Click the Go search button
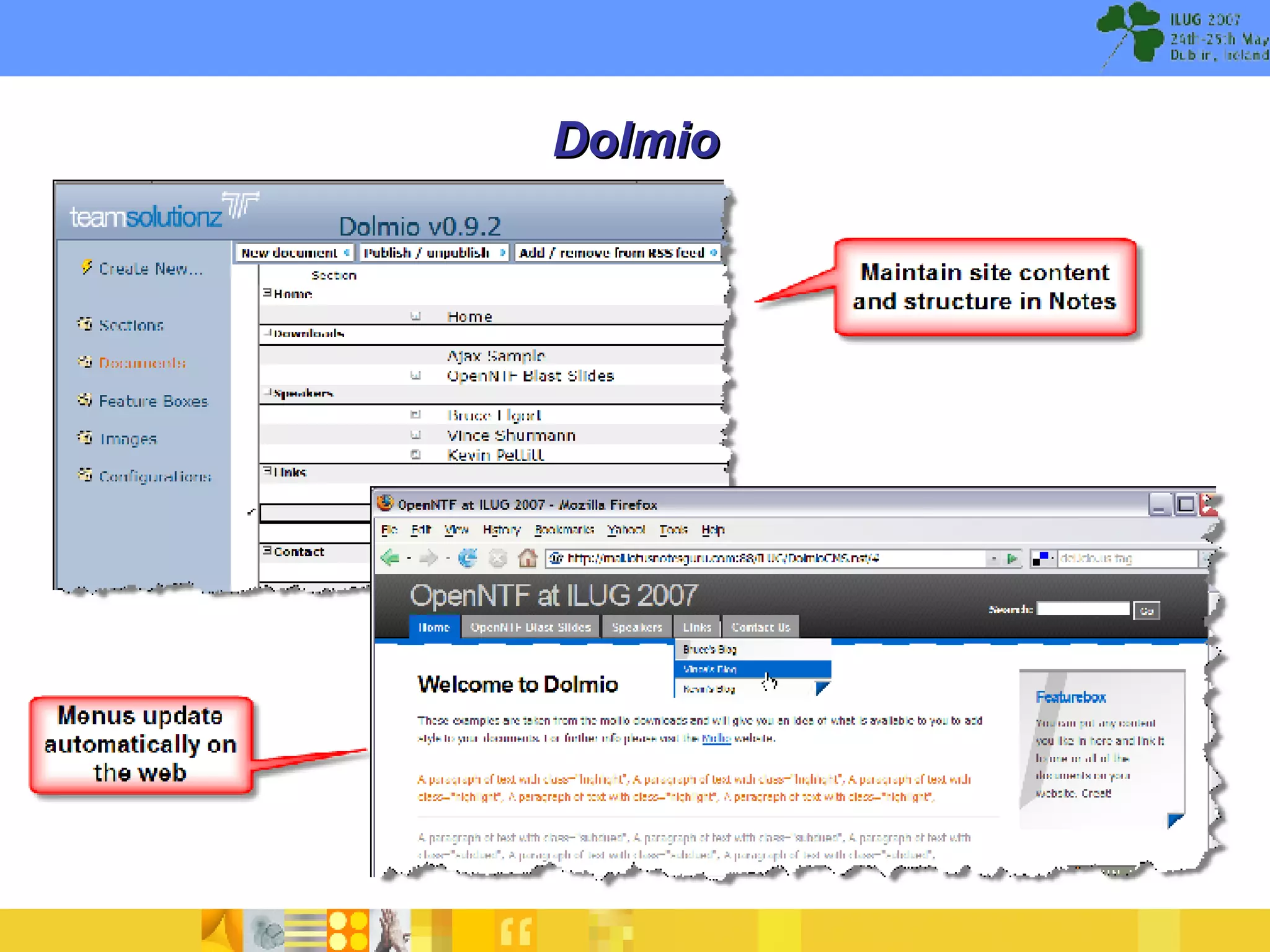Image resolution: width=1270 pixels, height=952 pixels. [x=1146, y=610]
